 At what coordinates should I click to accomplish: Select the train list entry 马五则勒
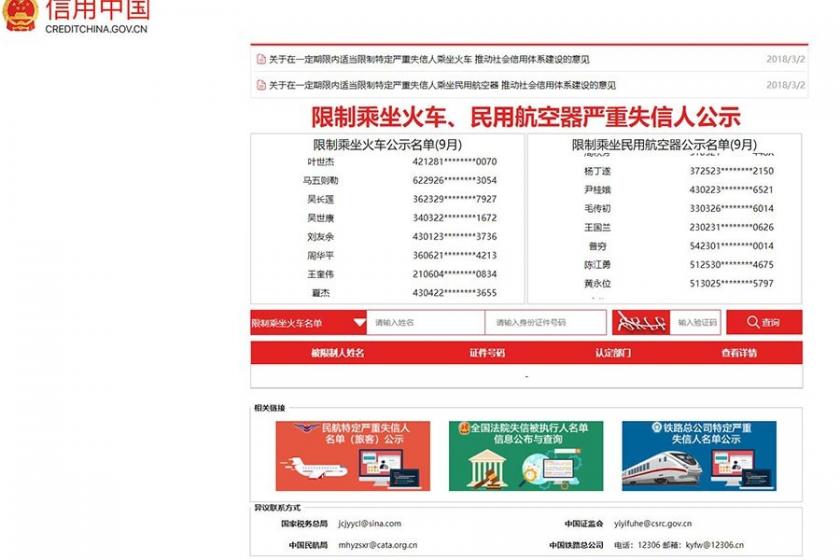320,181
